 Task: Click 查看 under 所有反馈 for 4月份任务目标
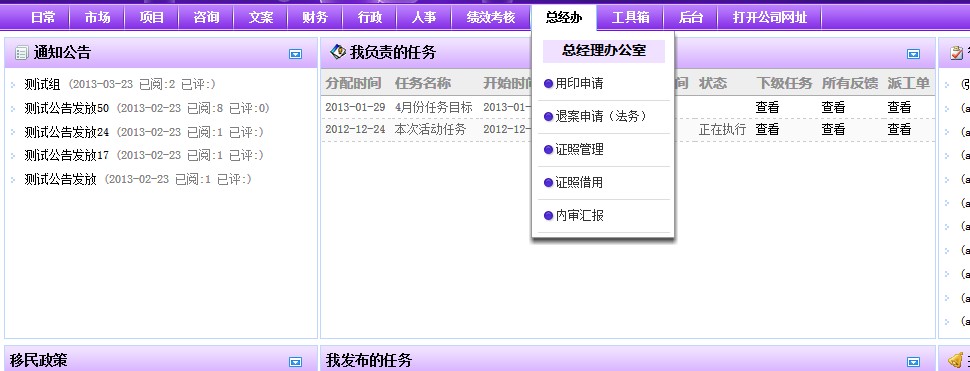click(833, 108)
